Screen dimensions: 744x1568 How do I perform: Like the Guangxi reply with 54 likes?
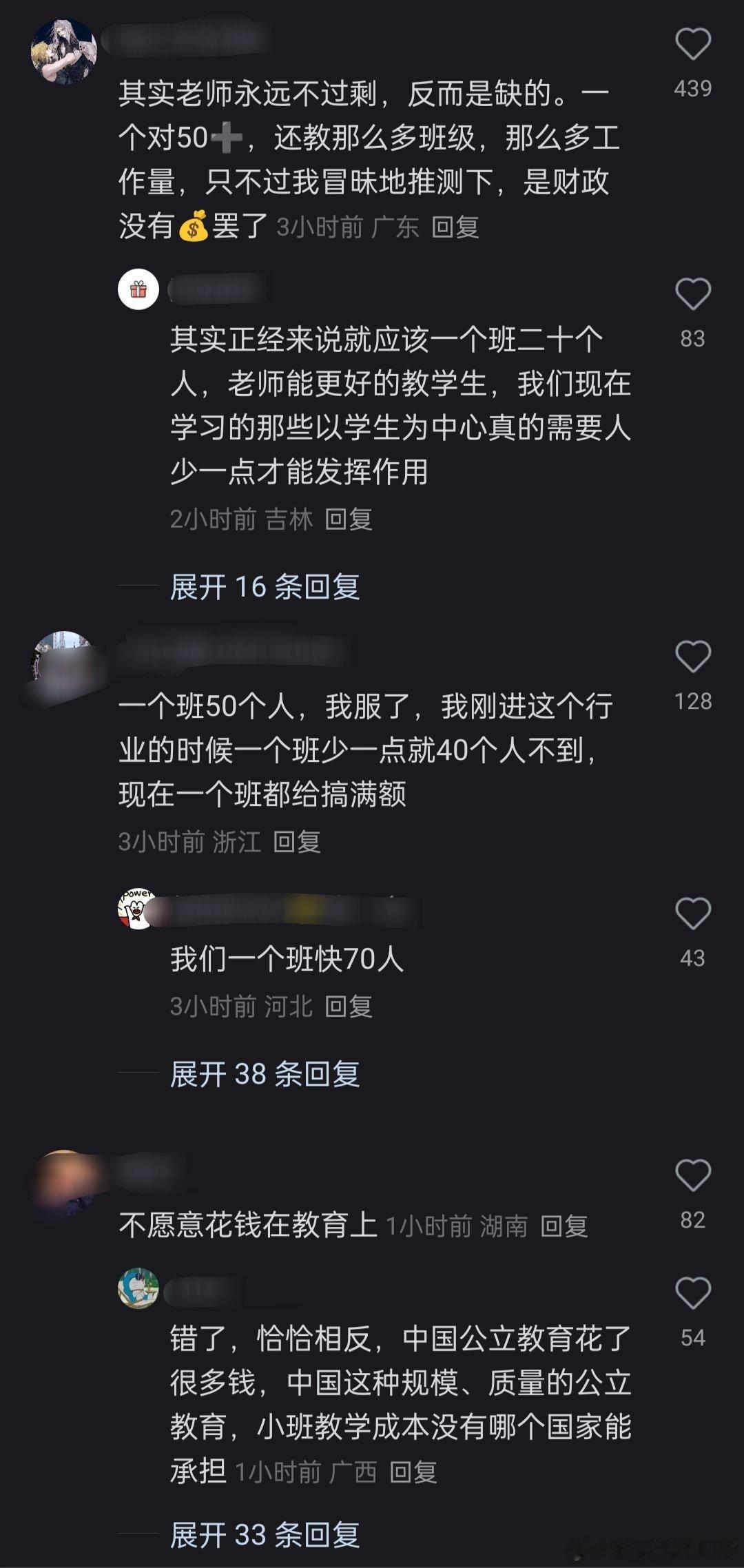pos(692,1293)
